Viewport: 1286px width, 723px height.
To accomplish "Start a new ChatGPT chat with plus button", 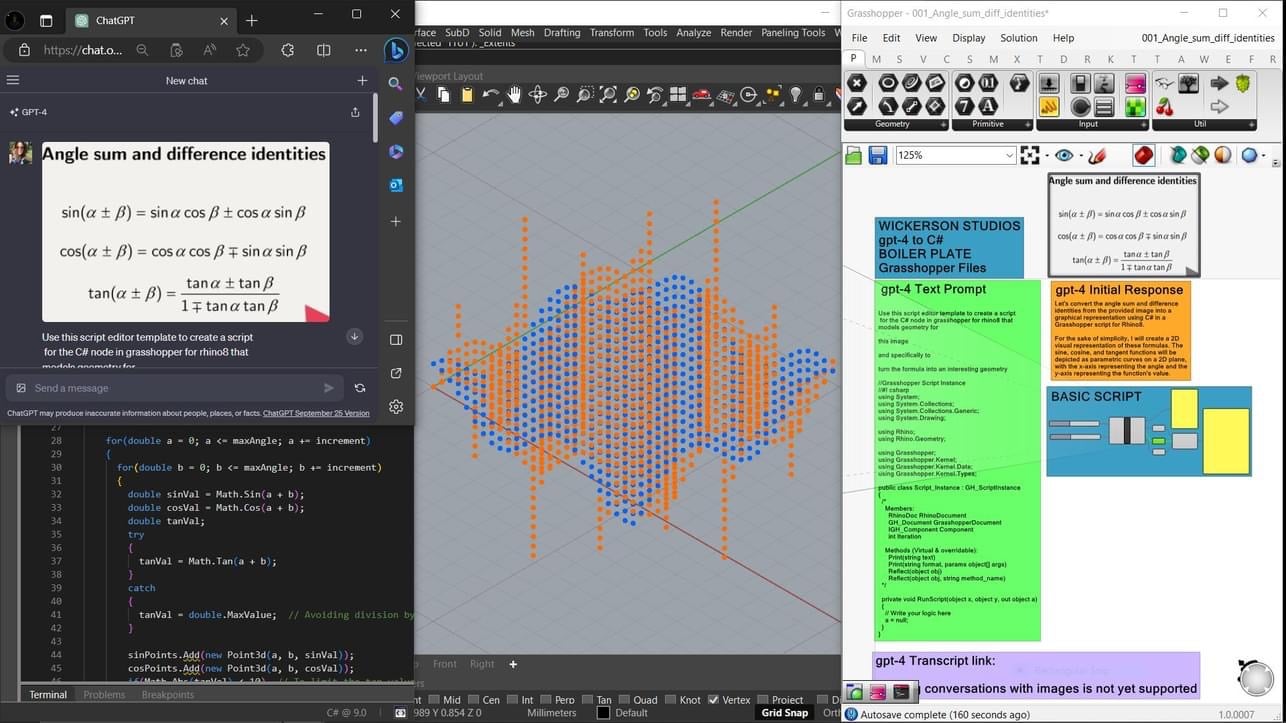I will 363,80.
